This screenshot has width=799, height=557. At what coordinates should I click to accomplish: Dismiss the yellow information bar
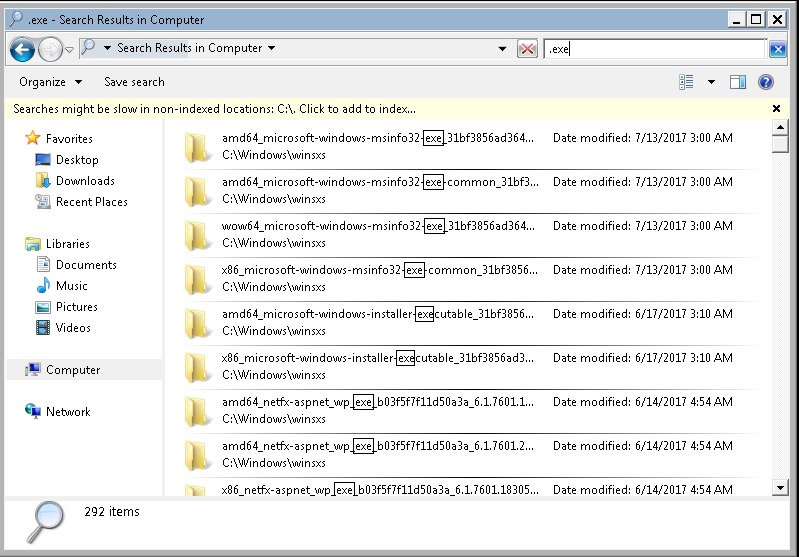(776, 109)
